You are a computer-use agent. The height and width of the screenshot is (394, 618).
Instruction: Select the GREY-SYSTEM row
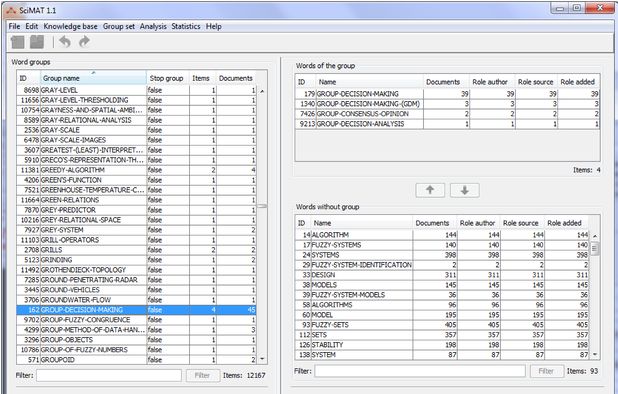[136, 230]
